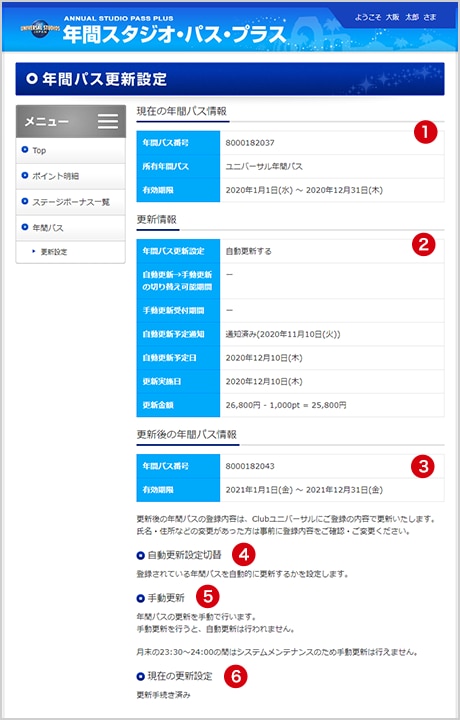Open the 手動更新 link
The height and width of the screenshot is (720, 460).
click(x=166, y=598)
